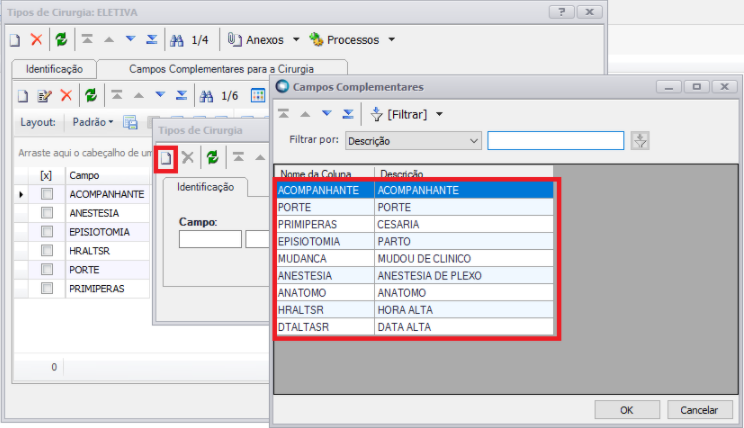The width and height of the screenshot is (744, 428).
Task: Jump to first row in grid toolbar
Action: (x=117, y=96)
